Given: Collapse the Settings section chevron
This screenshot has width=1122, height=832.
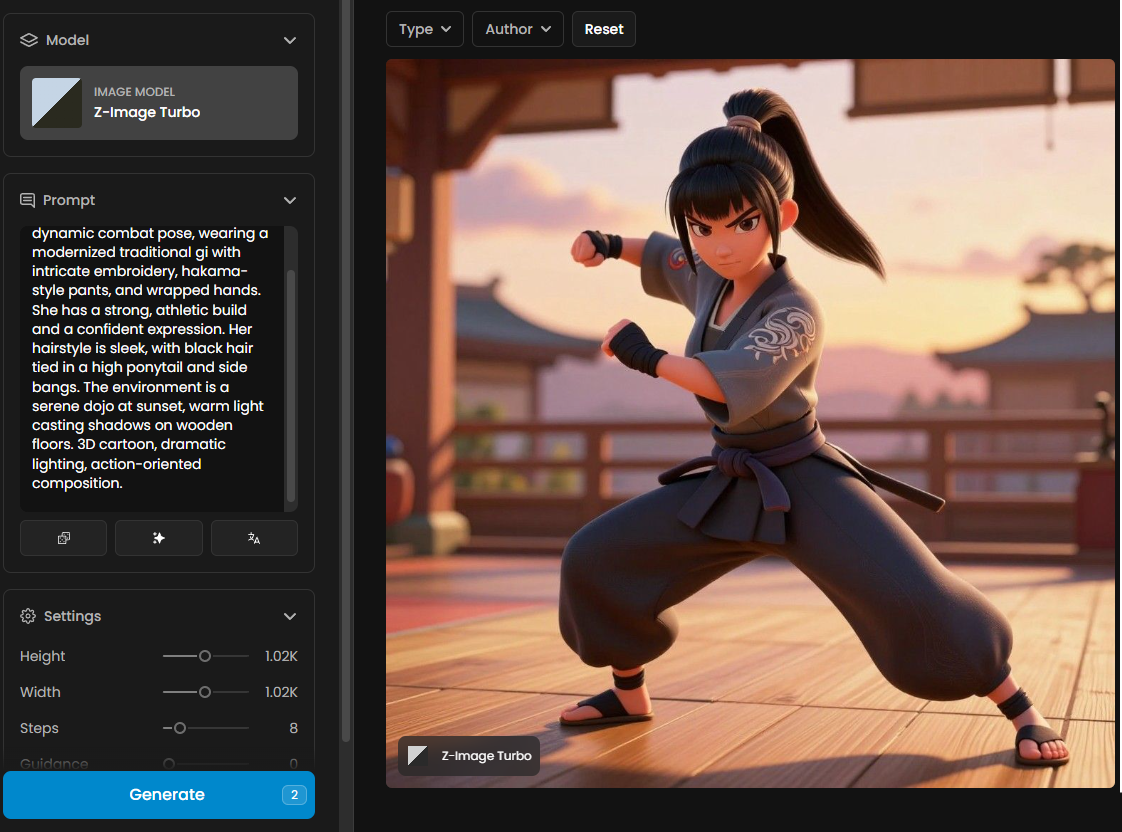Looking at the screenshot, I should pos(290,616).
